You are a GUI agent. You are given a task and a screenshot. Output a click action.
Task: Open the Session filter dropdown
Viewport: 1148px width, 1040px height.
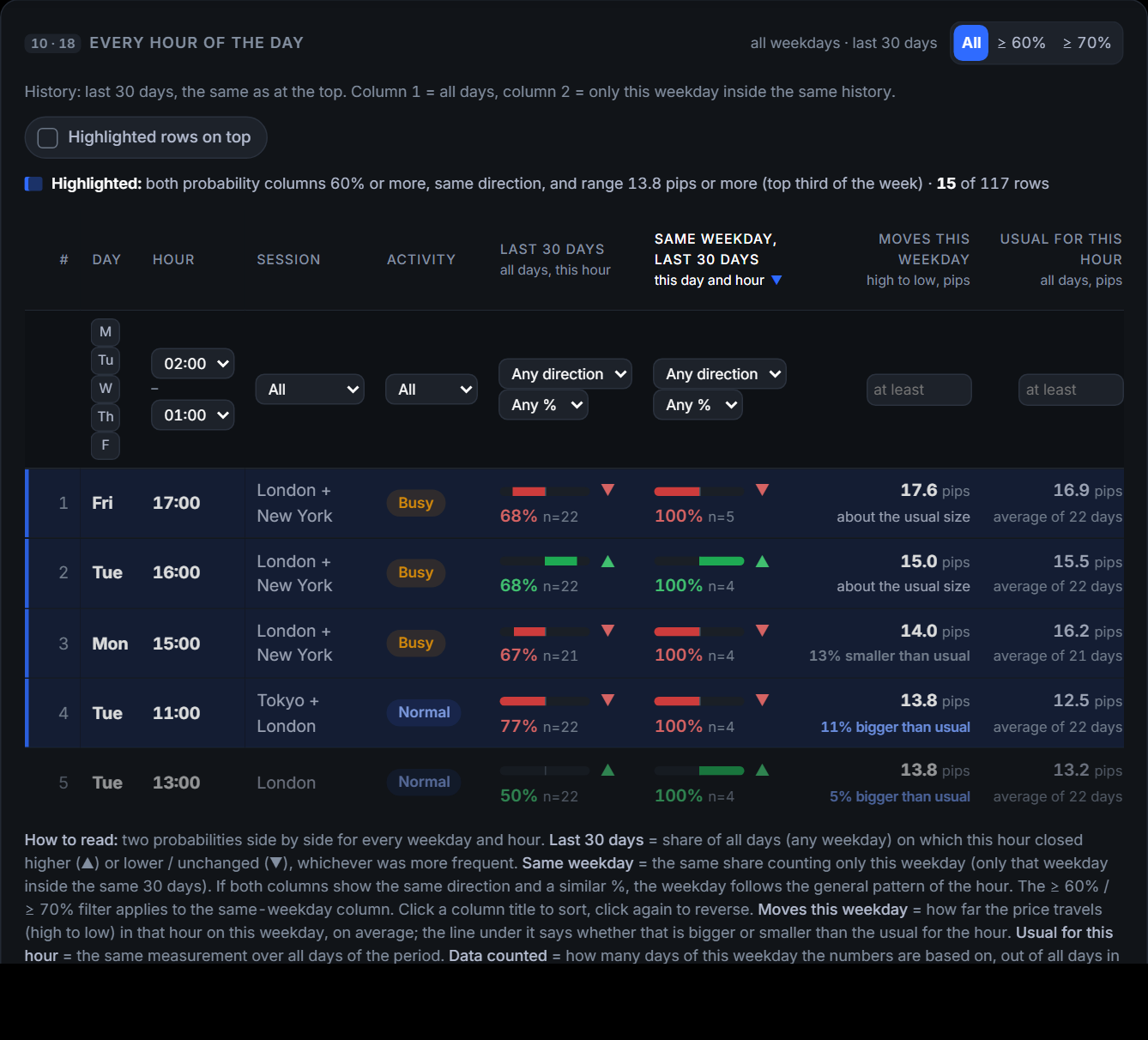click(x=310, y=390)
